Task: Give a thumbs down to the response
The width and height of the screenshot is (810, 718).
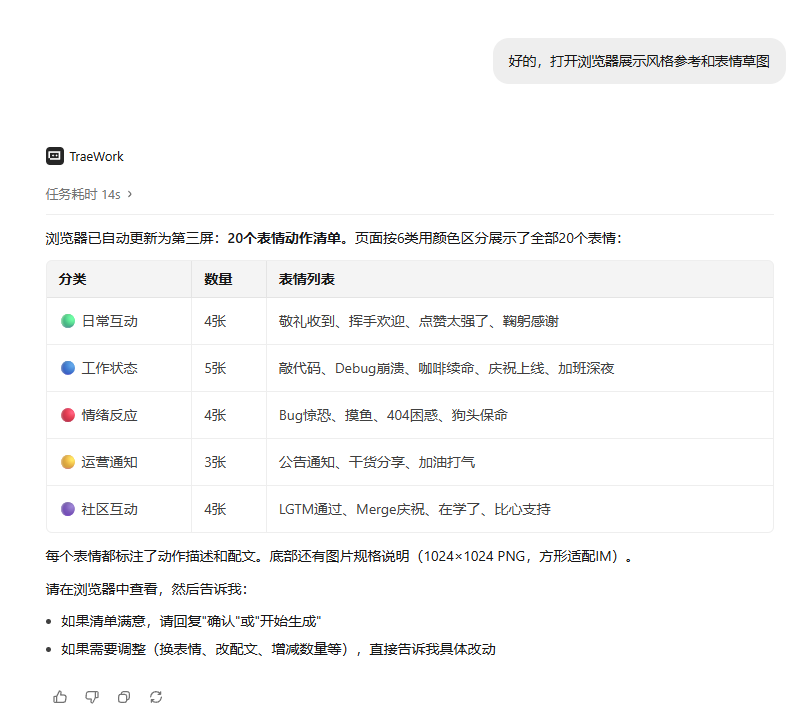Action: click(x=92, y=697)
